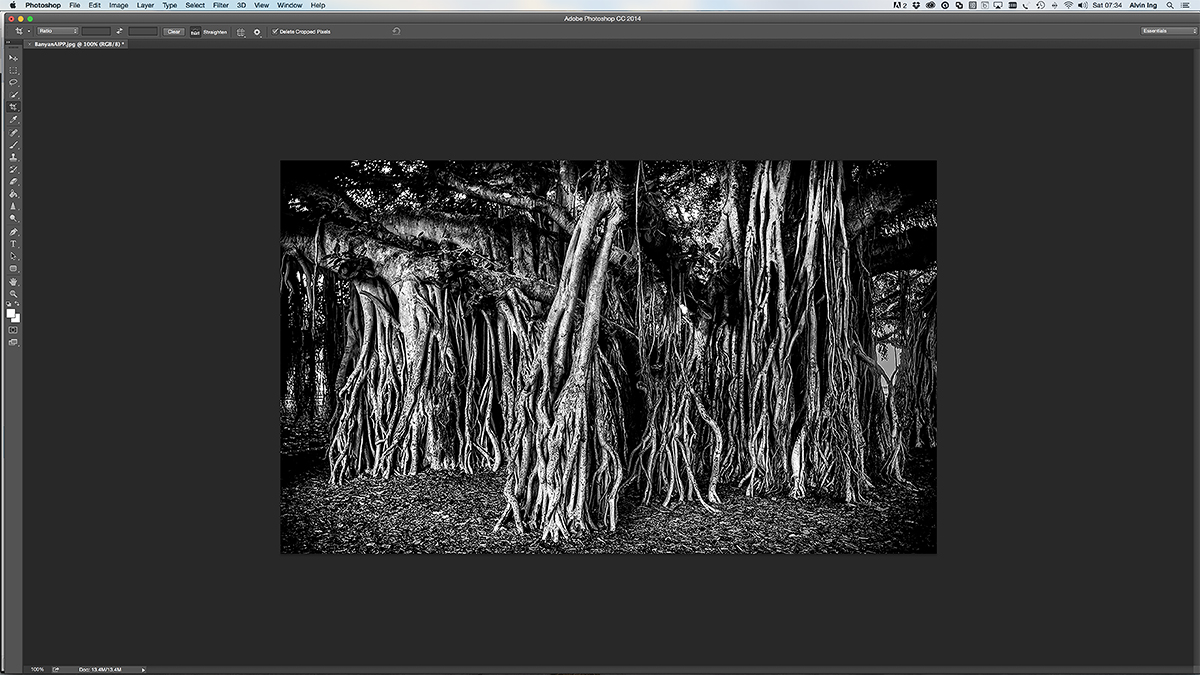This screenshot has width=1200, height=675.
Task: Open the Layer menu
Action: 146,5
